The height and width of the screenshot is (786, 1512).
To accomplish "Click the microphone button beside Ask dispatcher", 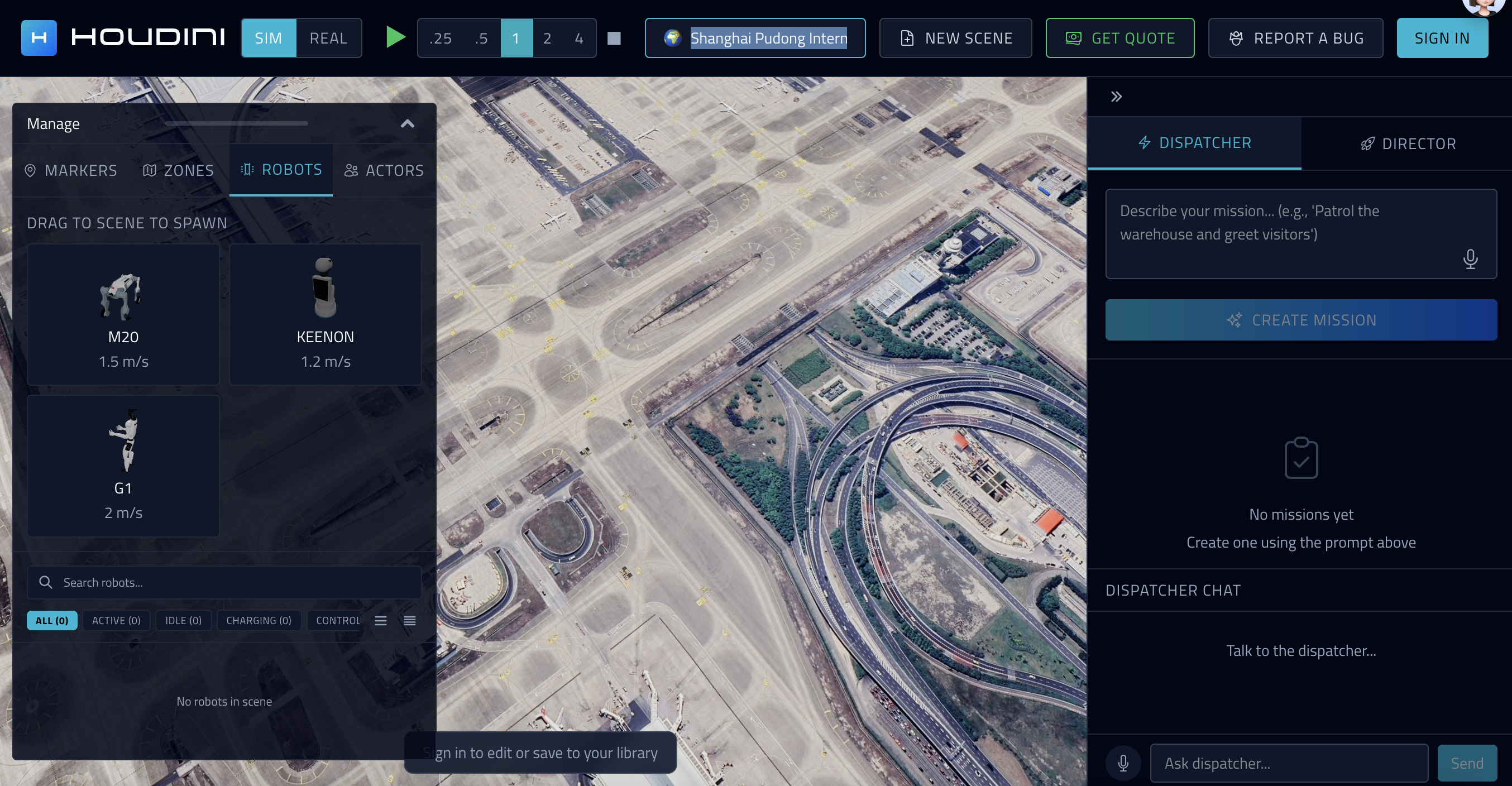I will 1123,763.
